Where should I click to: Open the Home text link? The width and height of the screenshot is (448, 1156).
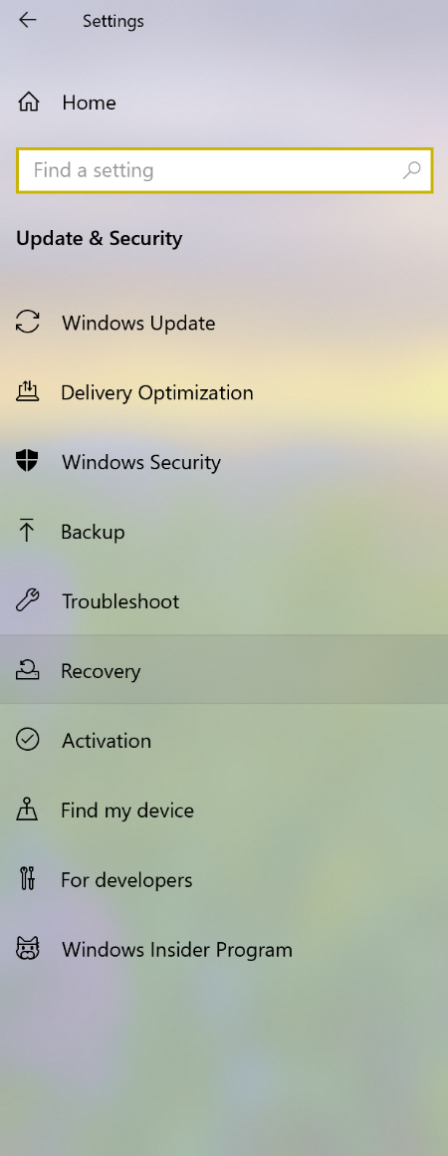pyautogui.click(x=88, y=102)
